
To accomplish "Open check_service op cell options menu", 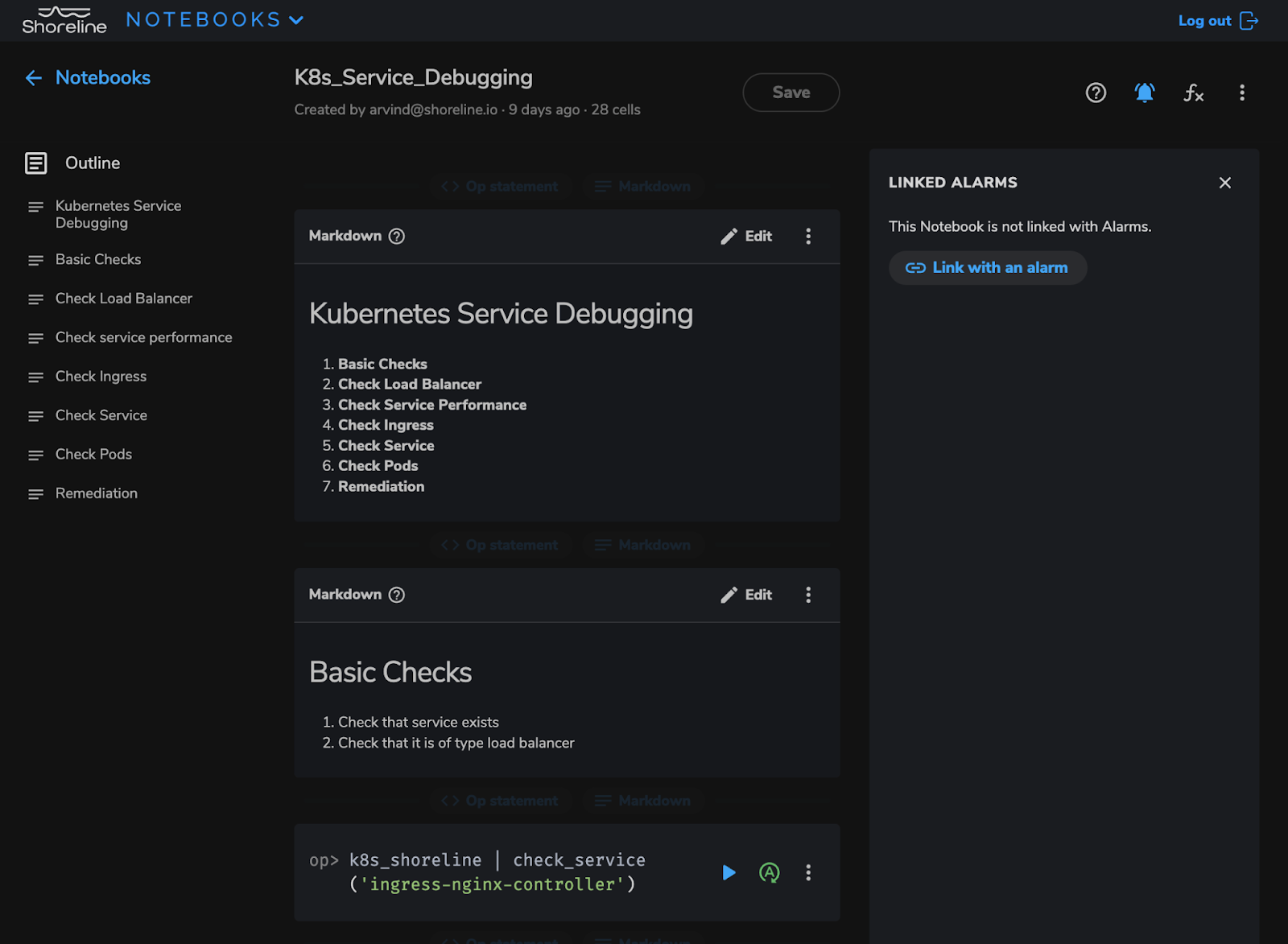I will point(808,872).
